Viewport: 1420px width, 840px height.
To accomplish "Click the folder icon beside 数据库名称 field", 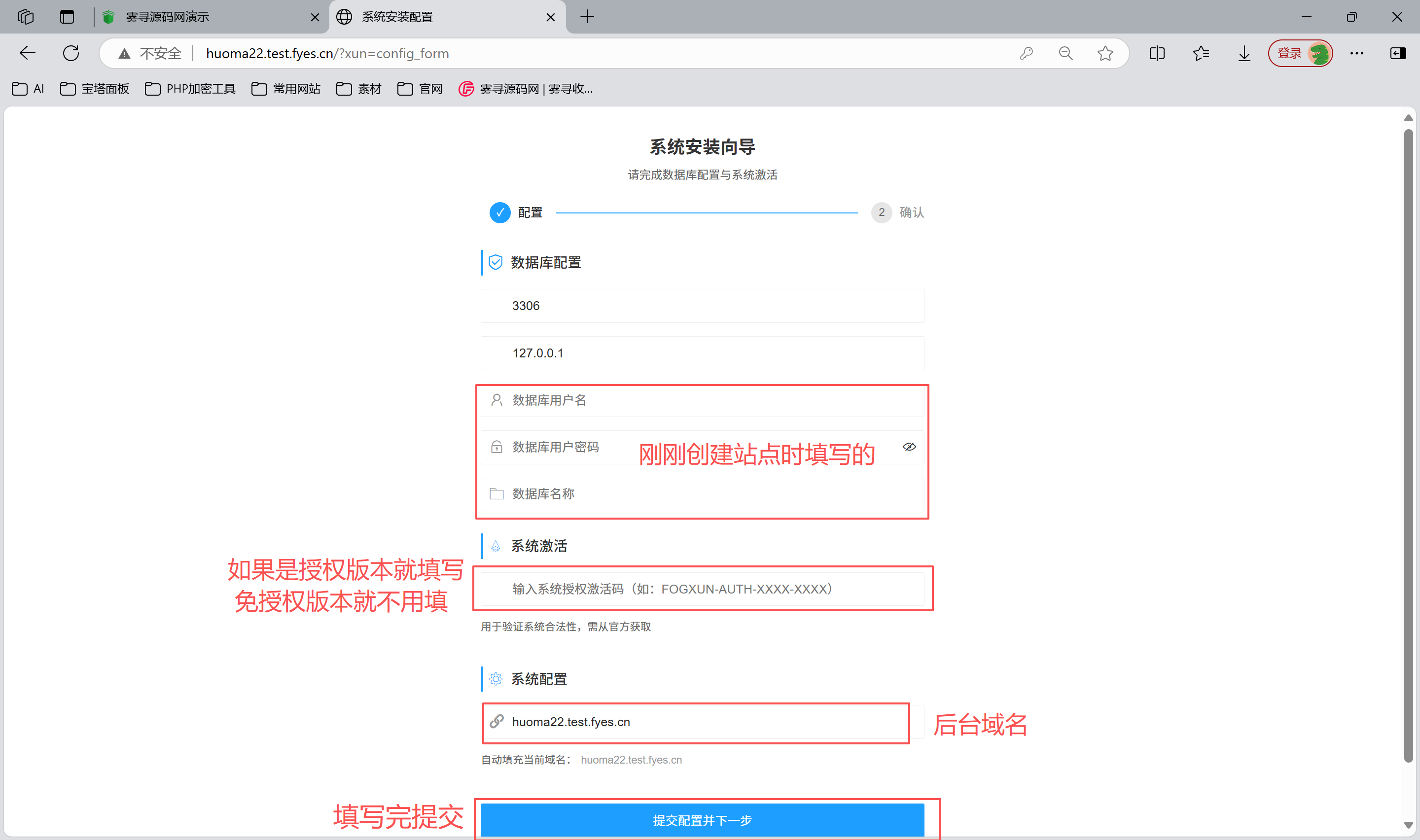I will [497, 493].
